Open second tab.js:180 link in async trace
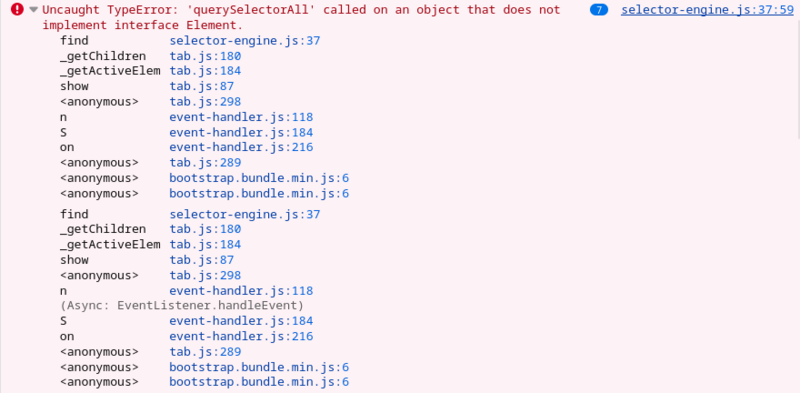 [205, 229]
